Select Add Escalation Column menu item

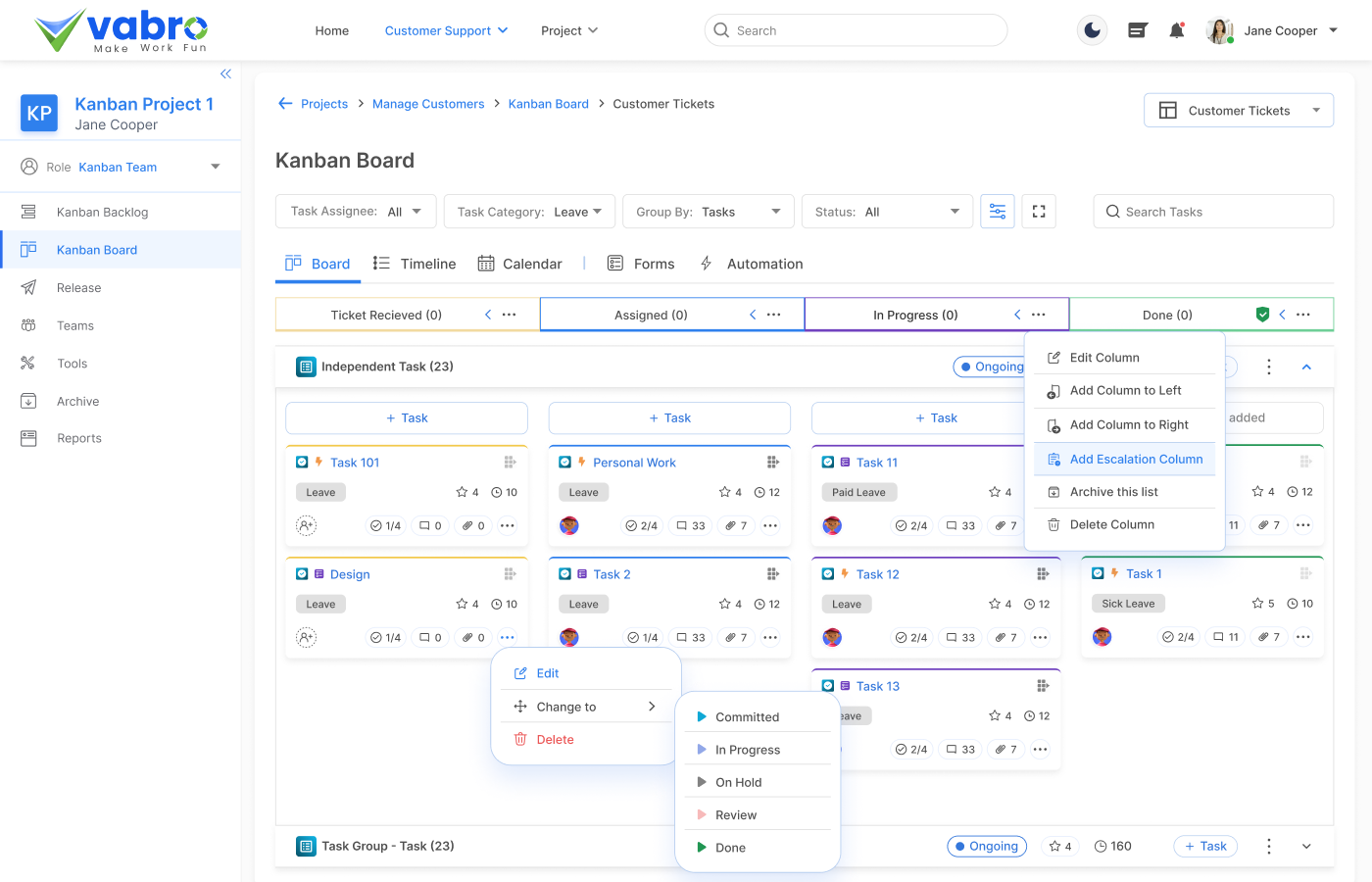coord(1135,459)
